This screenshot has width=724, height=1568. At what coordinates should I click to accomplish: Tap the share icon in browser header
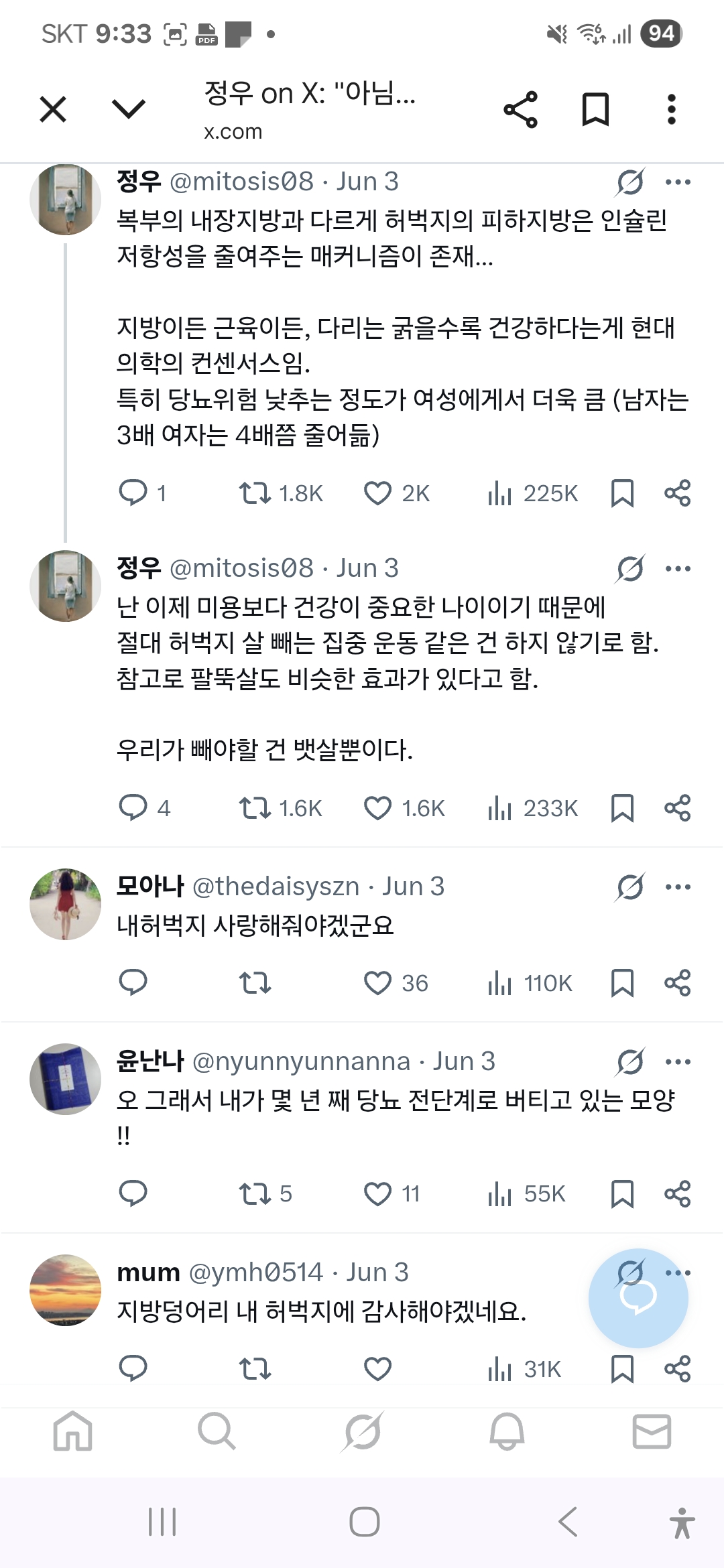[x=521, y=110]
